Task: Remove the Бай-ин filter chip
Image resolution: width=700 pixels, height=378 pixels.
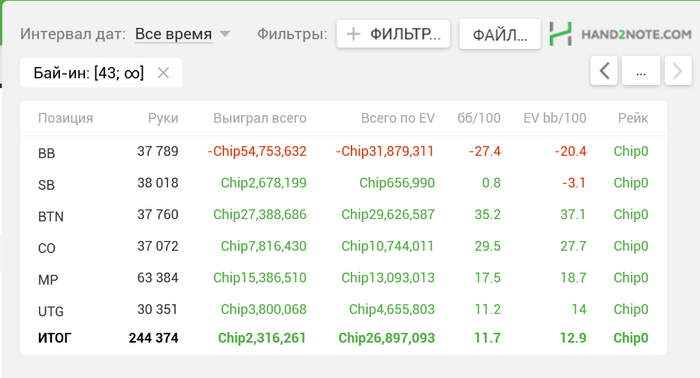Action: pos(163,73)
